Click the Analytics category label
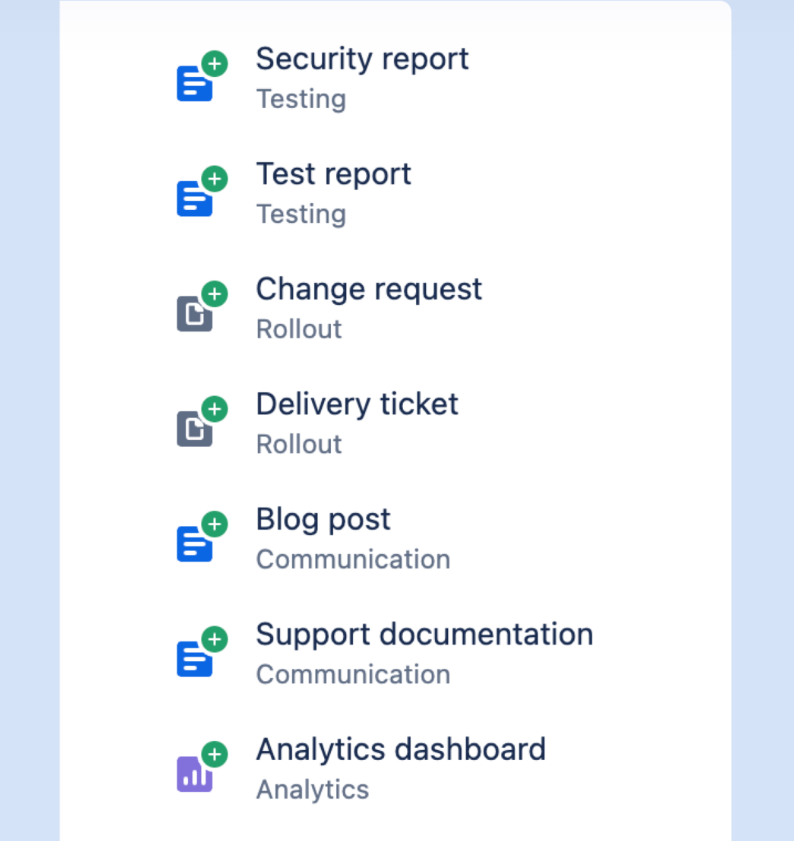Image resolution: width=794 pixels, height=841 pixels. pyautogui.click(x=312, y=789)
